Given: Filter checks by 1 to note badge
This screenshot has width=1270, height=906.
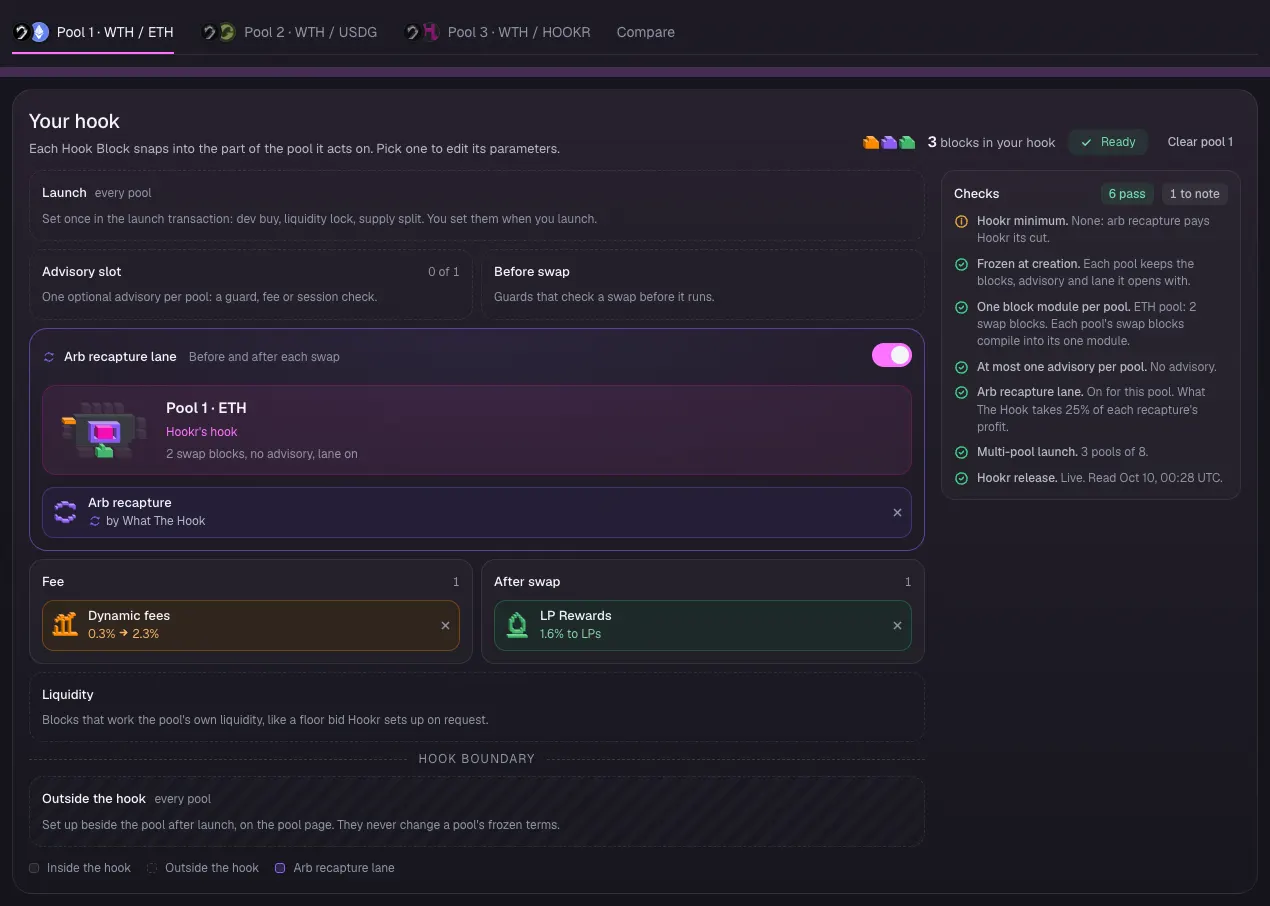Looking at the screenshot, I should coord(1194,194).
